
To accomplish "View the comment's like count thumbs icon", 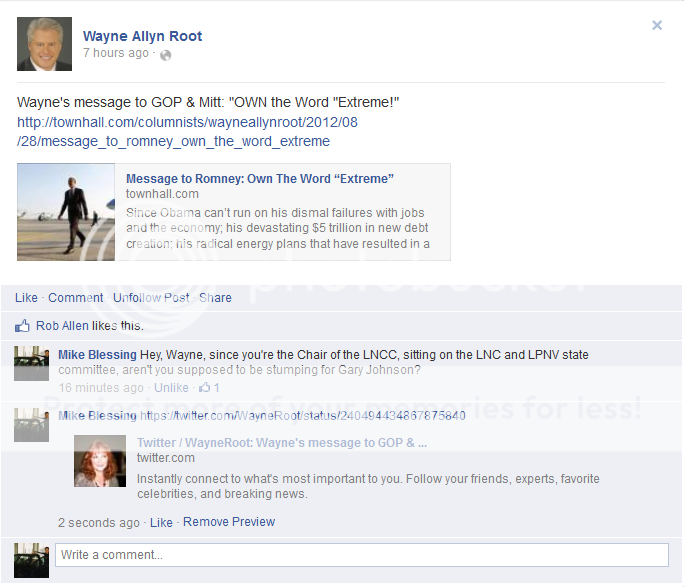I will pos(205,388).
